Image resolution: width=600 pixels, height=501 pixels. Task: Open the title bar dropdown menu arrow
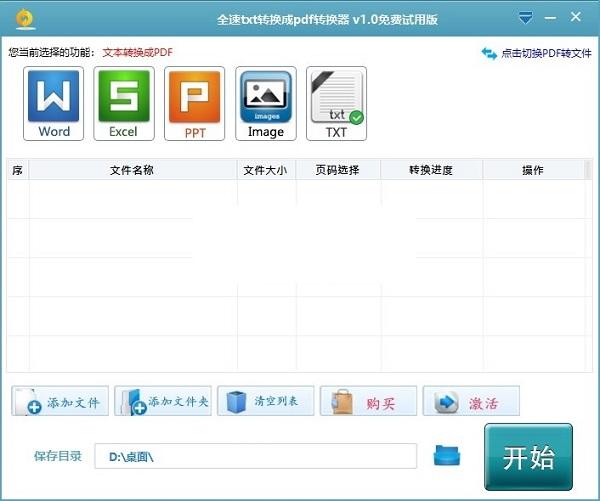(x=526, y=19)
